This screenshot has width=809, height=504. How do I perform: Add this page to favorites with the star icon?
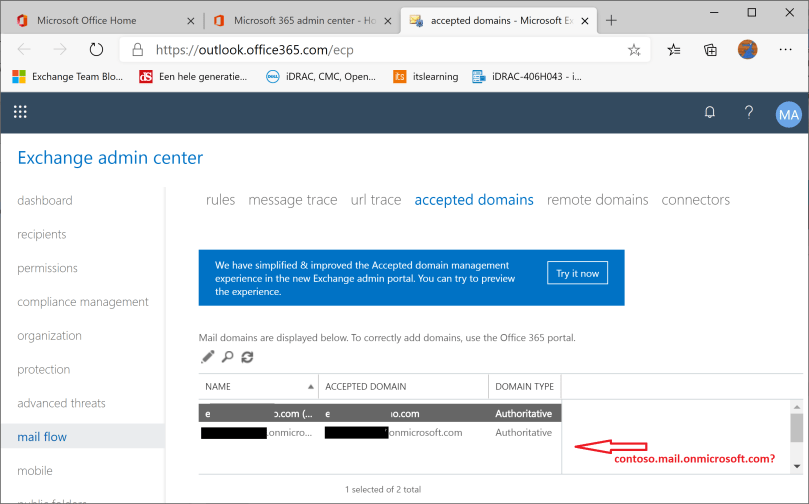click(x=634, y=49)
